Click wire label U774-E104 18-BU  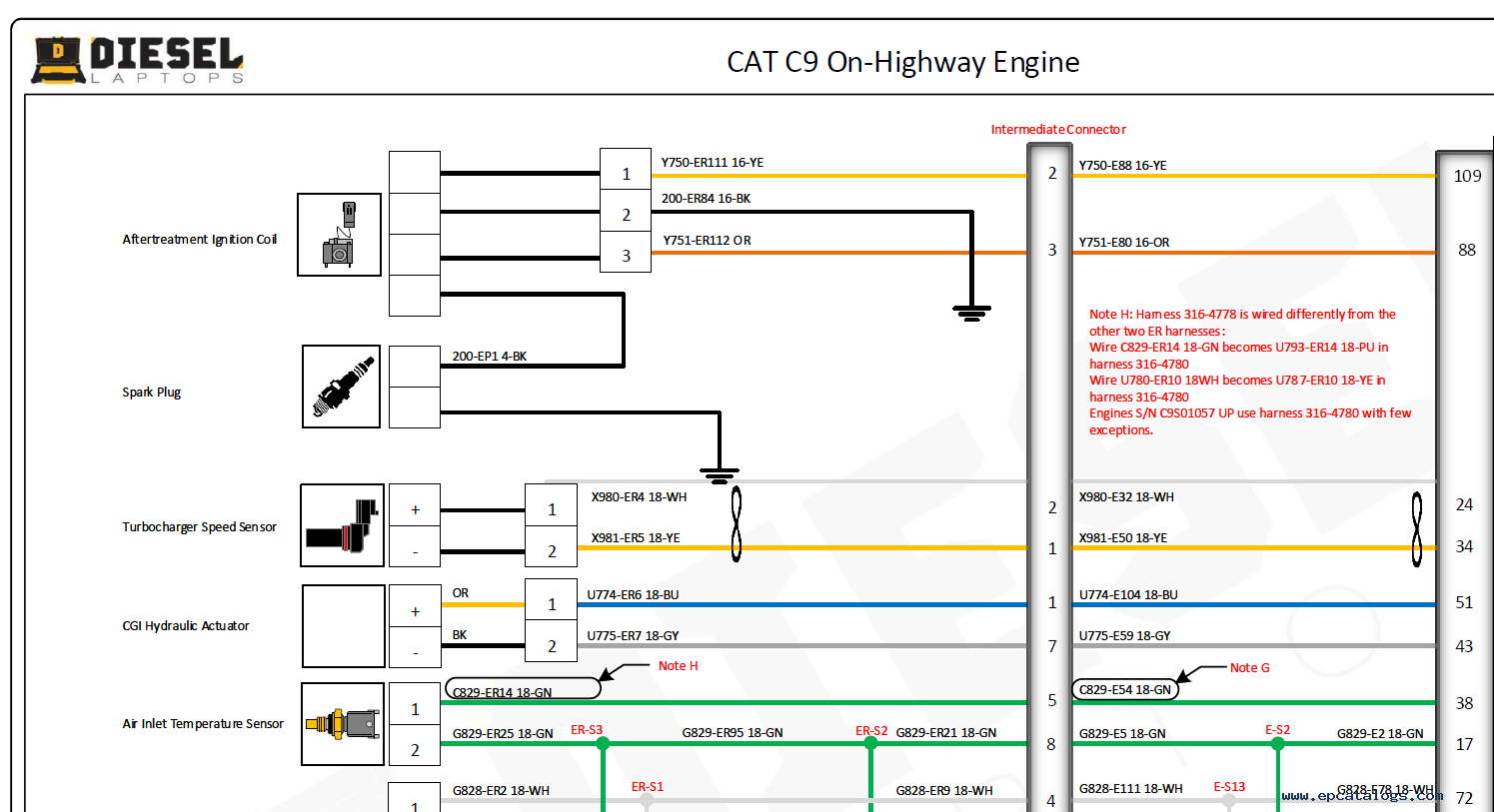point(1128,594)
